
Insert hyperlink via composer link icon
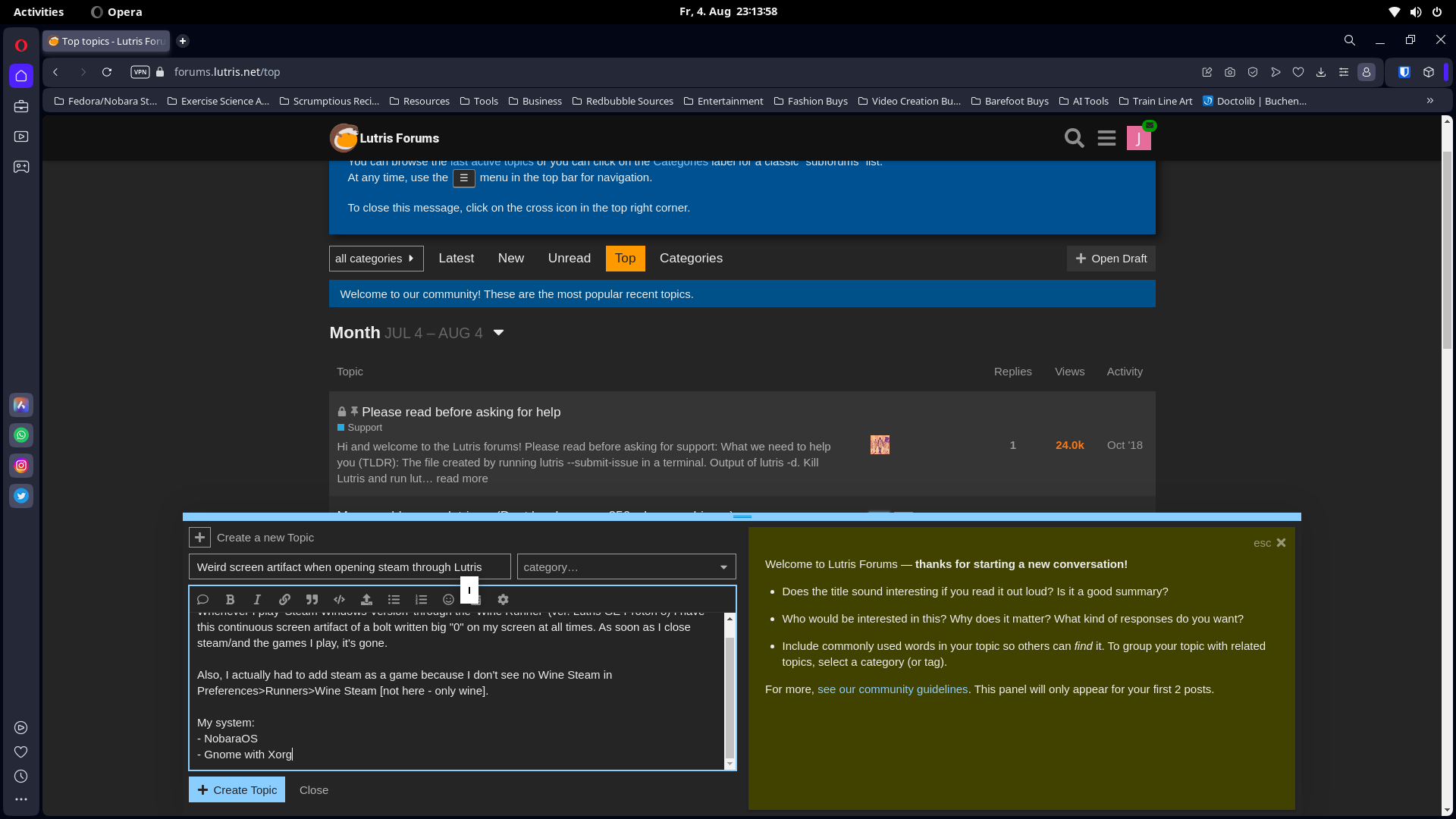tap(284, 599)
